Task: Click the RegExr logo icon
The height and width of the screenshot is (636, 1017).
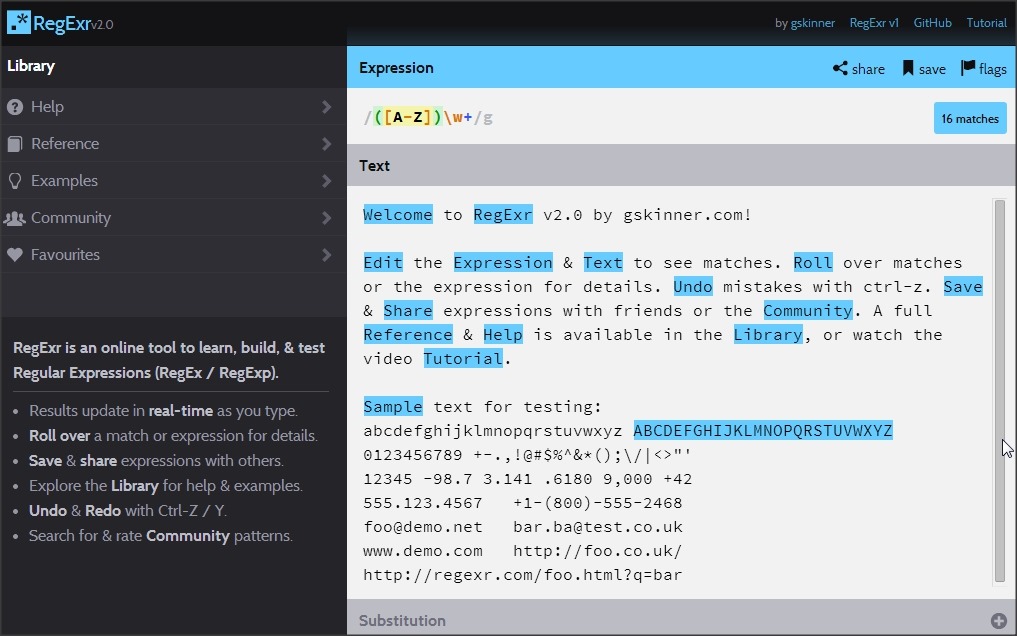Action: [x=19, y=22]
